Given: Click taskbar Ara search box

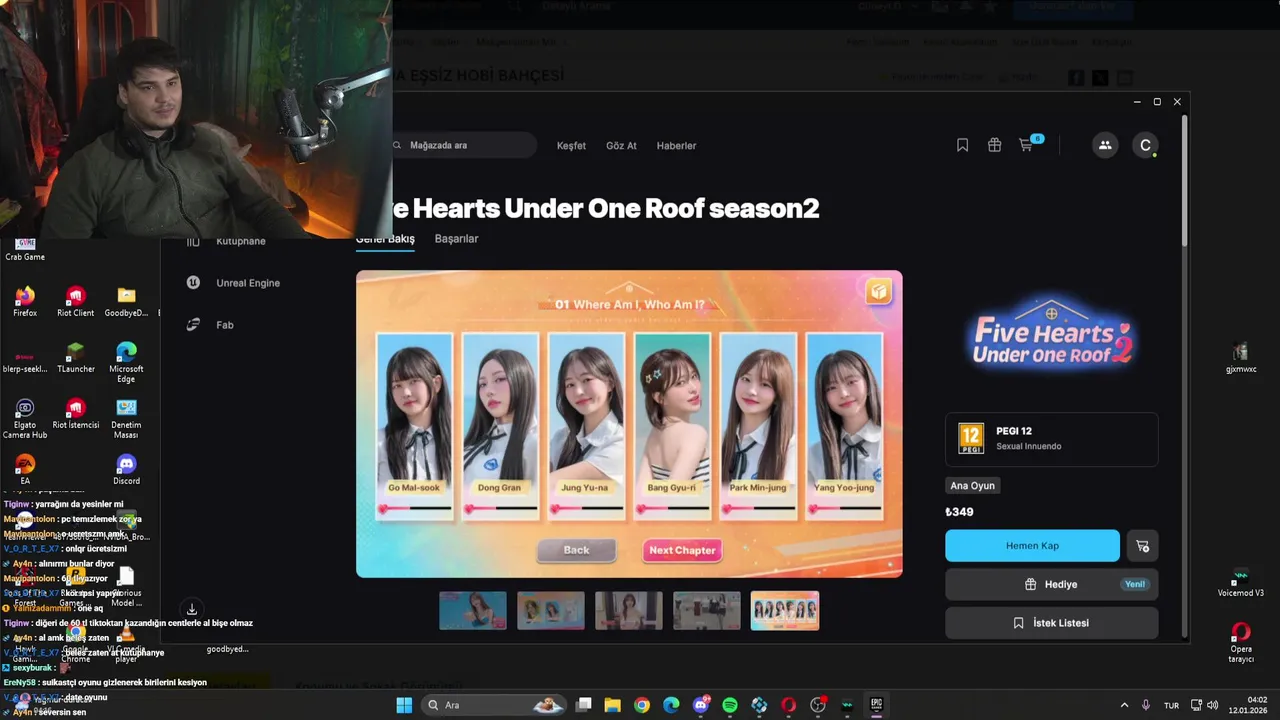Looking at the screenshot, I should 494,705.
